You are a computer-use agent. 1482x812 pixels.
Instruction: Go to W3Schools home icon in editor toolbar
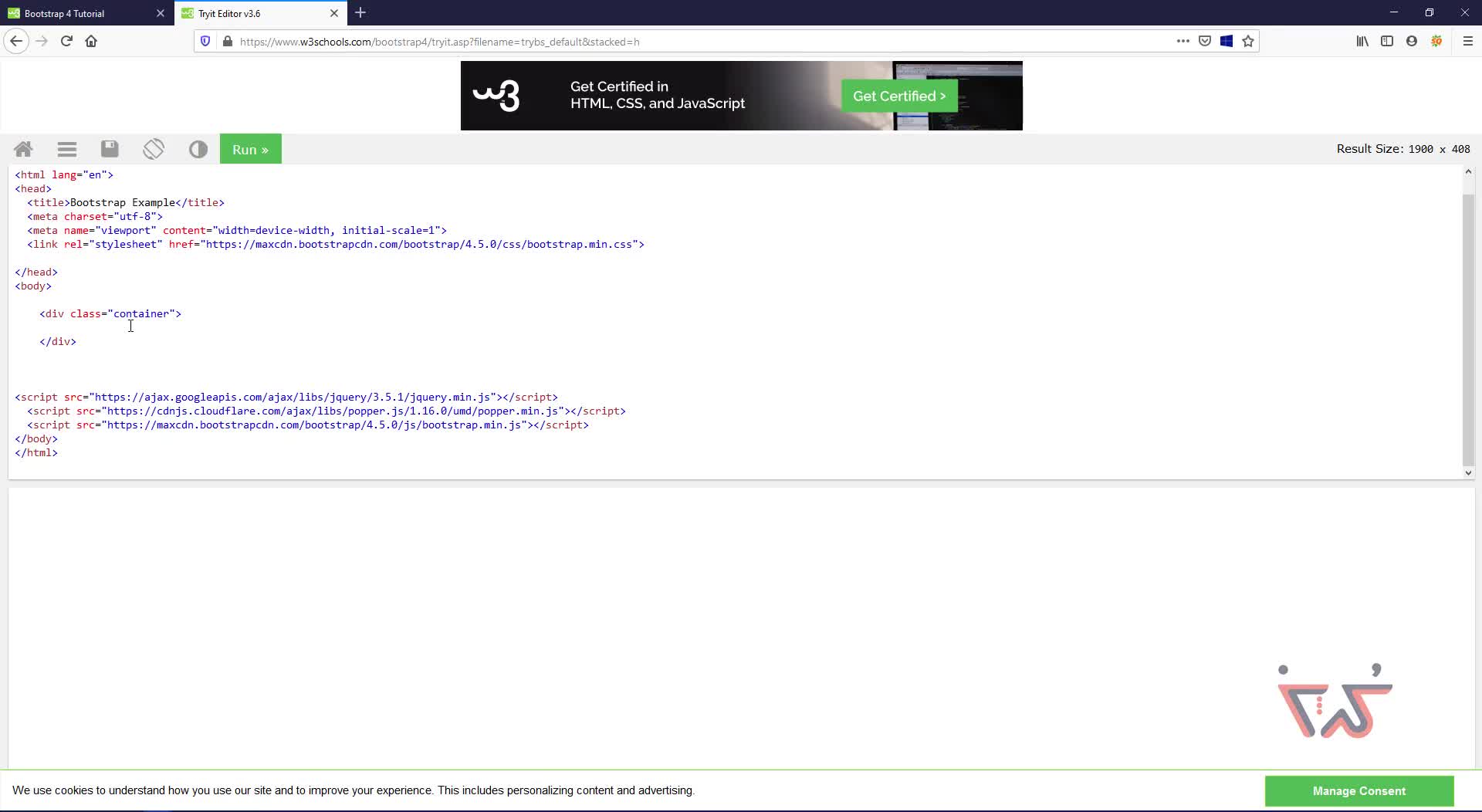pos(23,149)
